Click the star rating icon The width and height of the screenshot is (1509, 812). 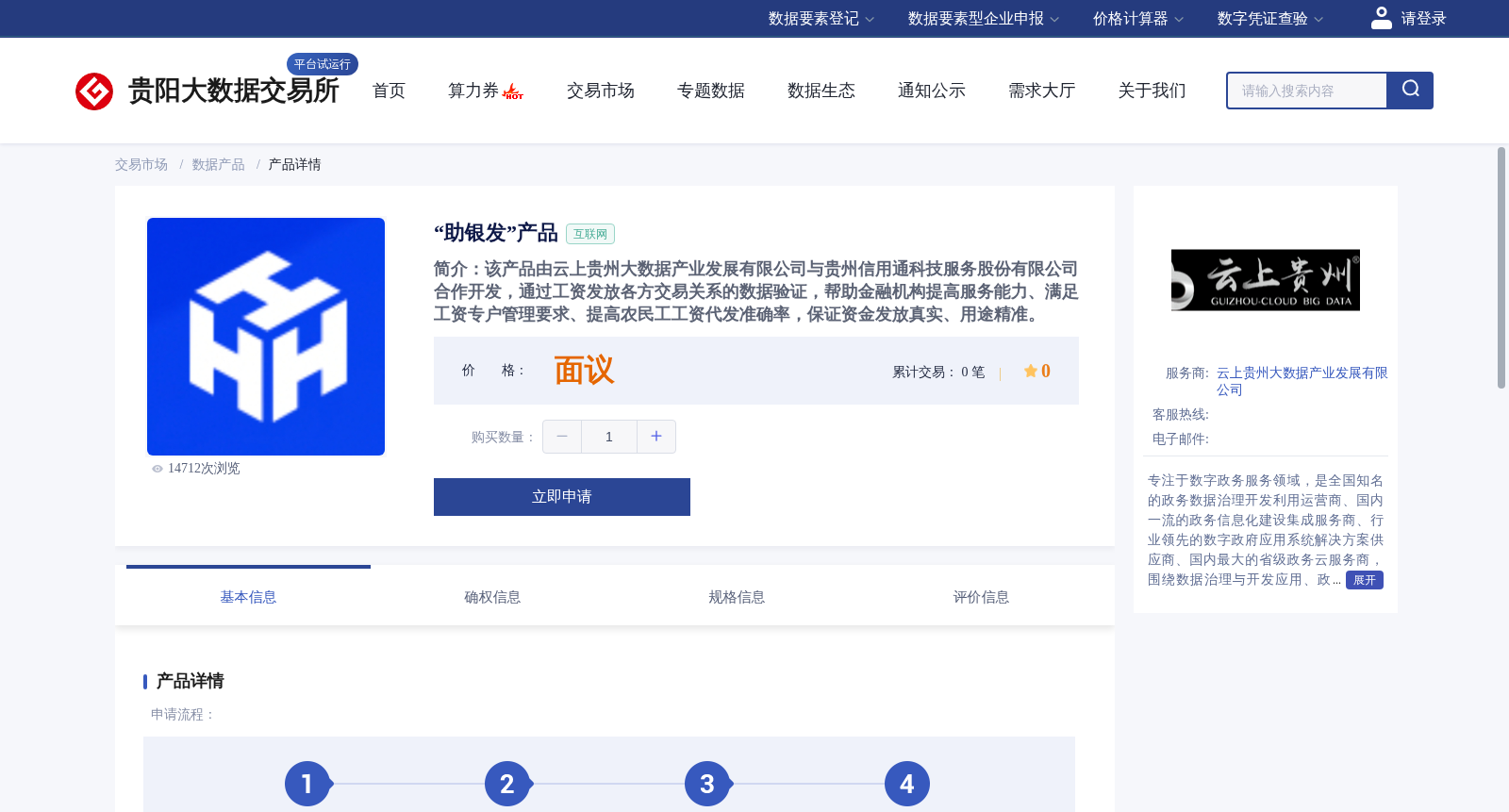click(1031, 371)
